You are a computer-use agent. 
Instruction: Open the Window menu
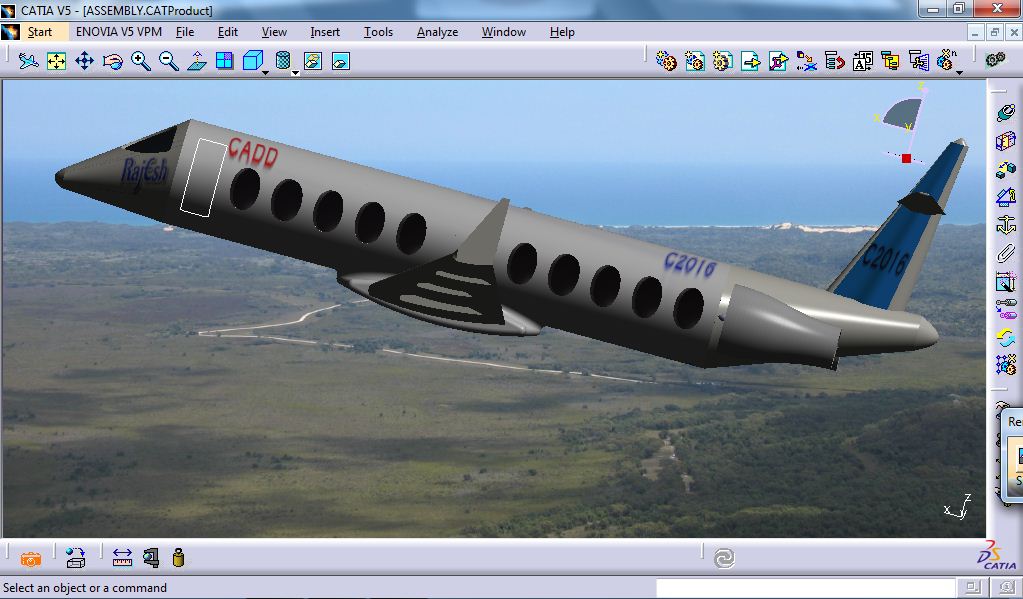point(504,32)
